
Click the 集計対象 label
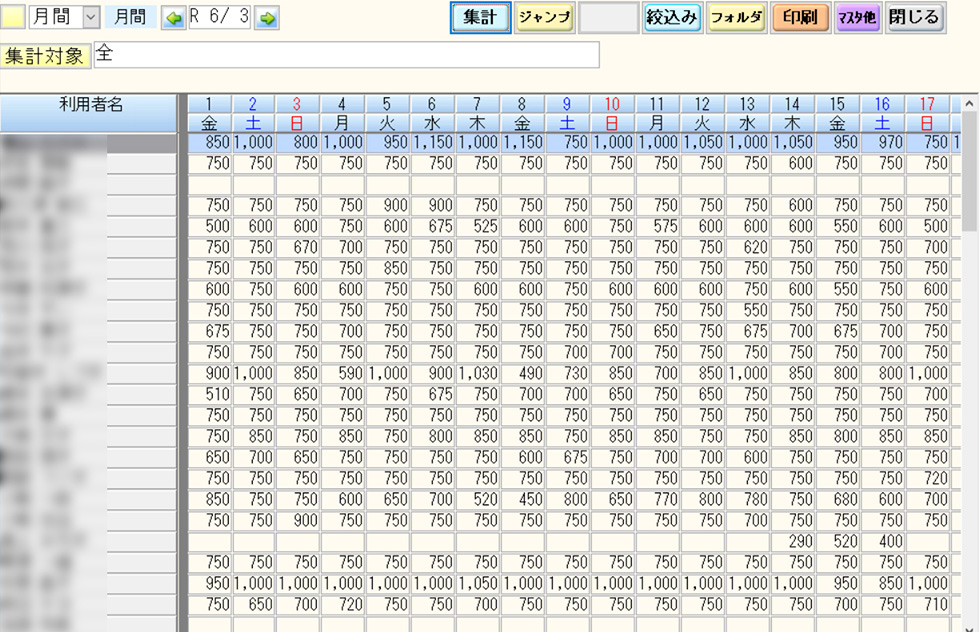point(45,56)
